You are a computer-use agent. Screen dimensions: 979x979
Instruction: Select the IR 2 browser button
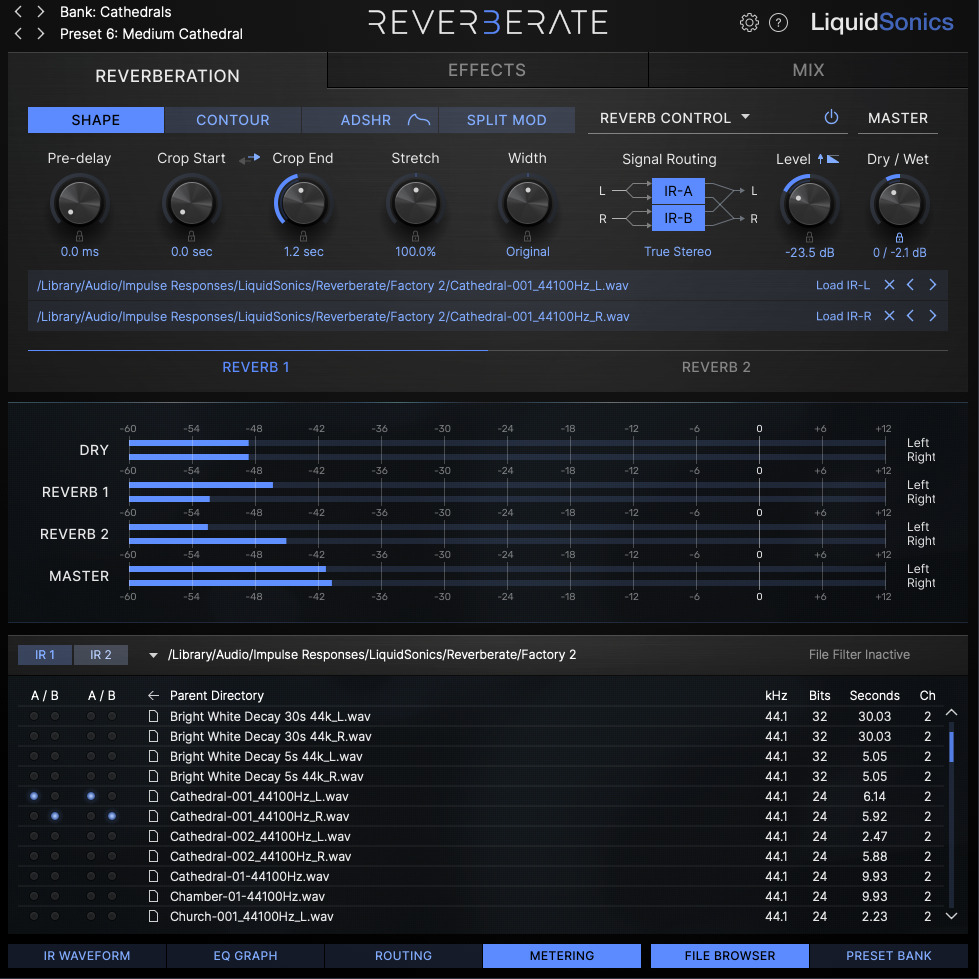(x=101, y=654)
